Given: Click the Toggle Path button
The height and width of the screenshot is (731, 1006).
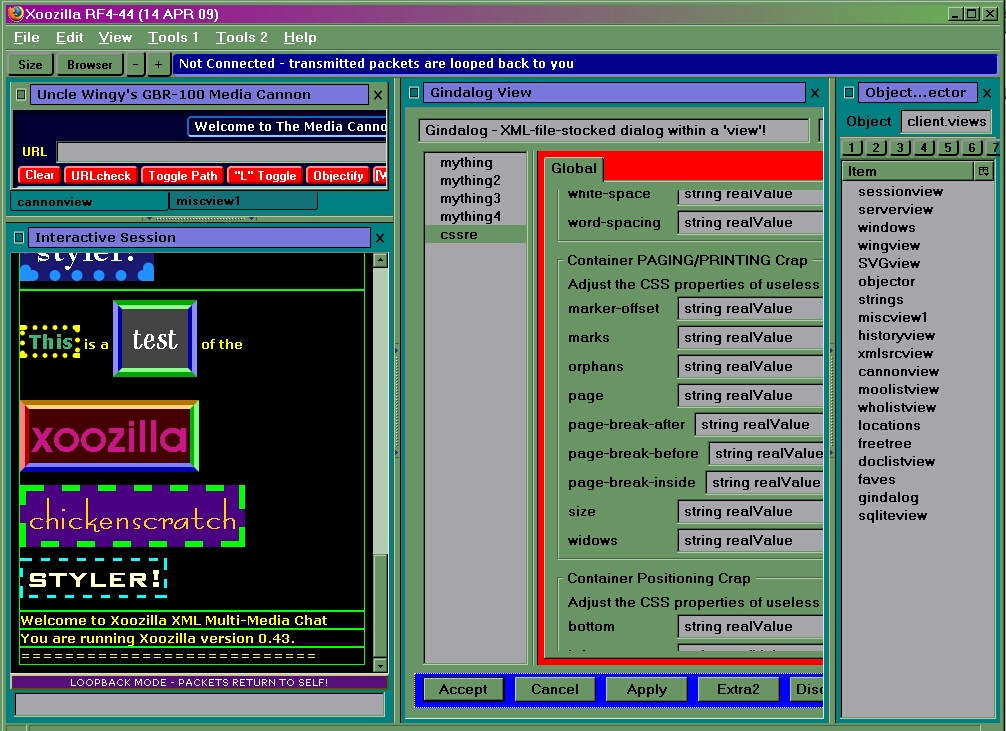Looking at the screenshot, I should coord(183,175).
